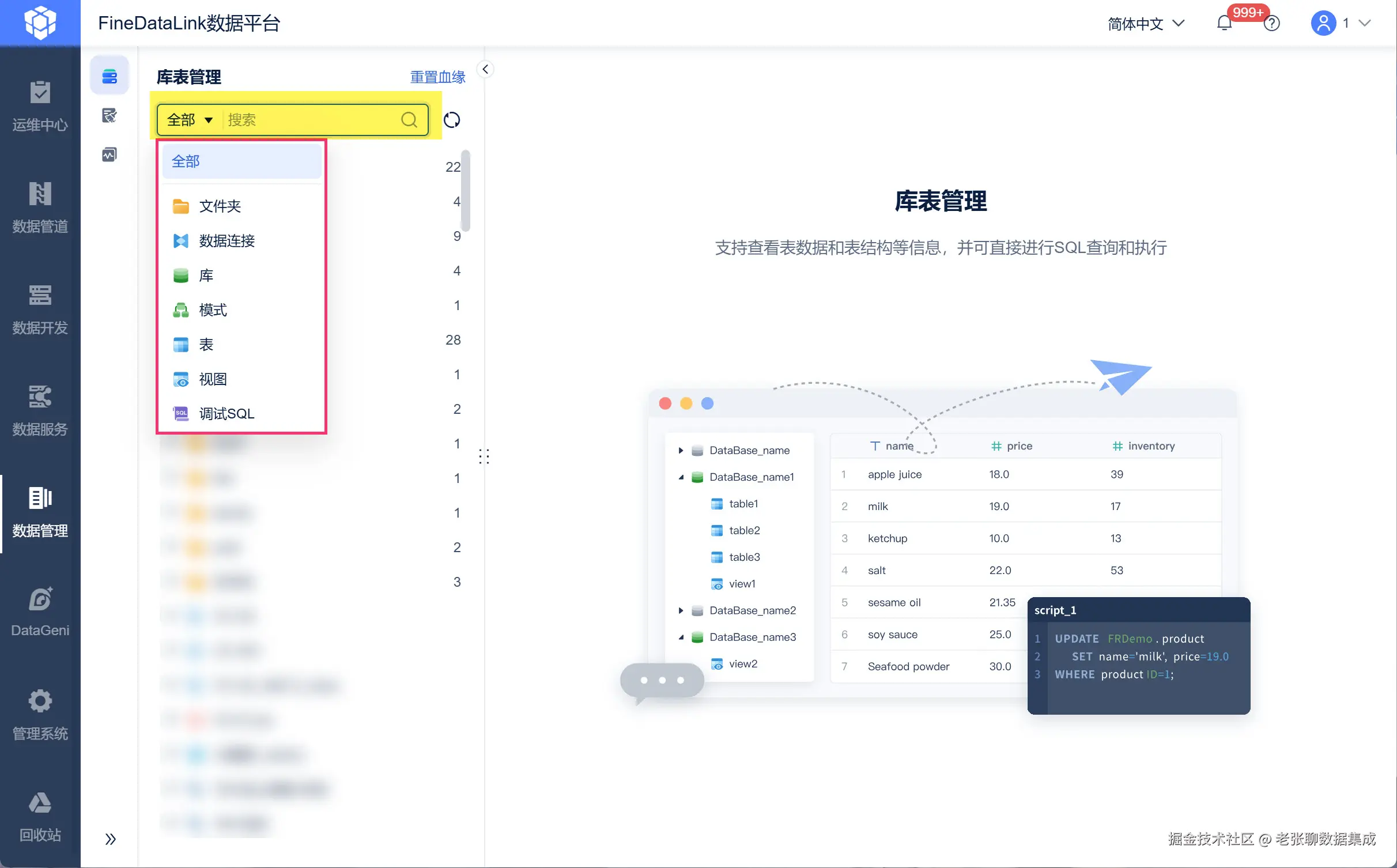The image size is (1397, 868).
Task: Click the user avatar icon
Action: (1323, 23)
